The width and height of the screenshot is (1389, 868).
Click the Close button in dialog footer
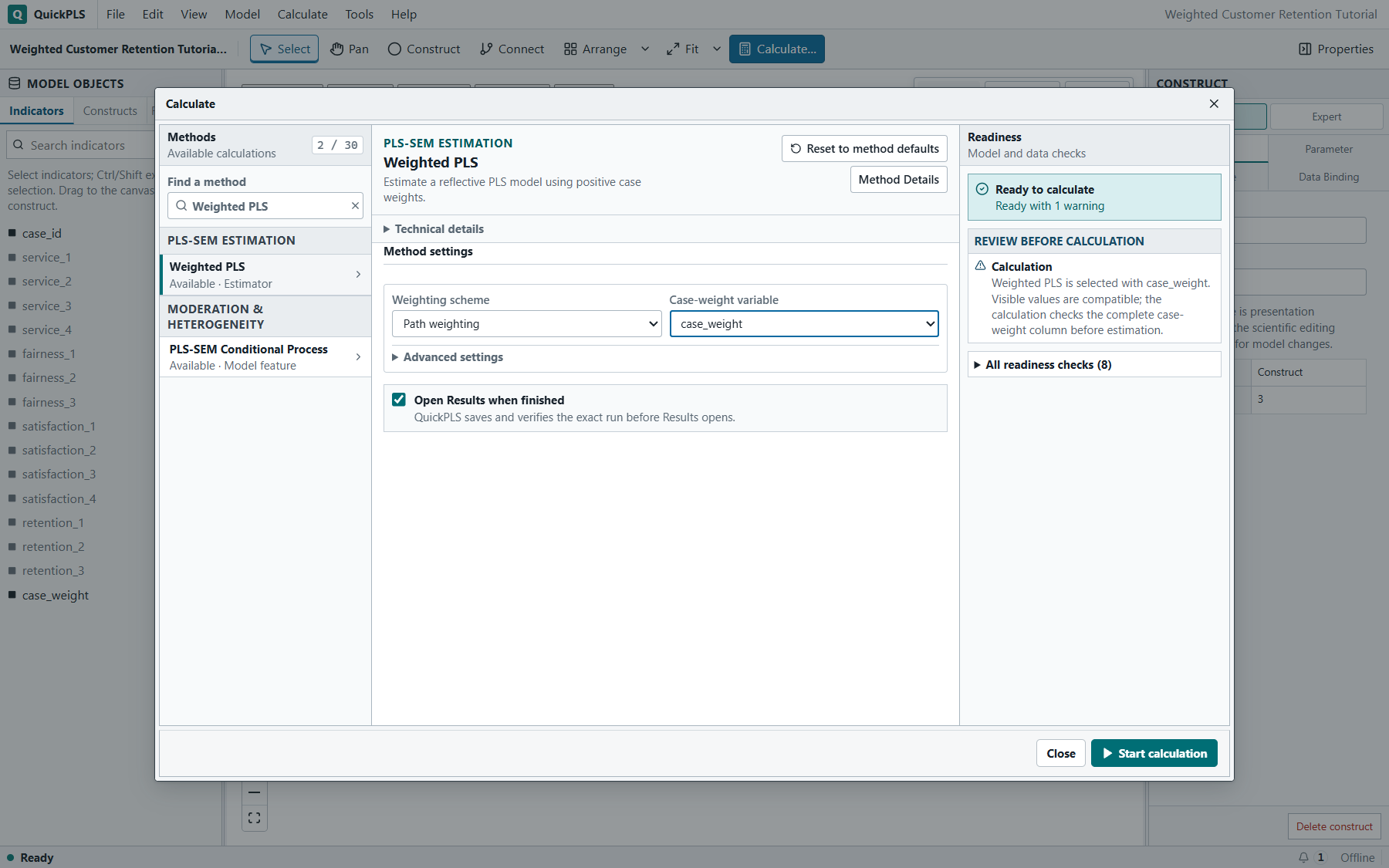coord(1061,754)
